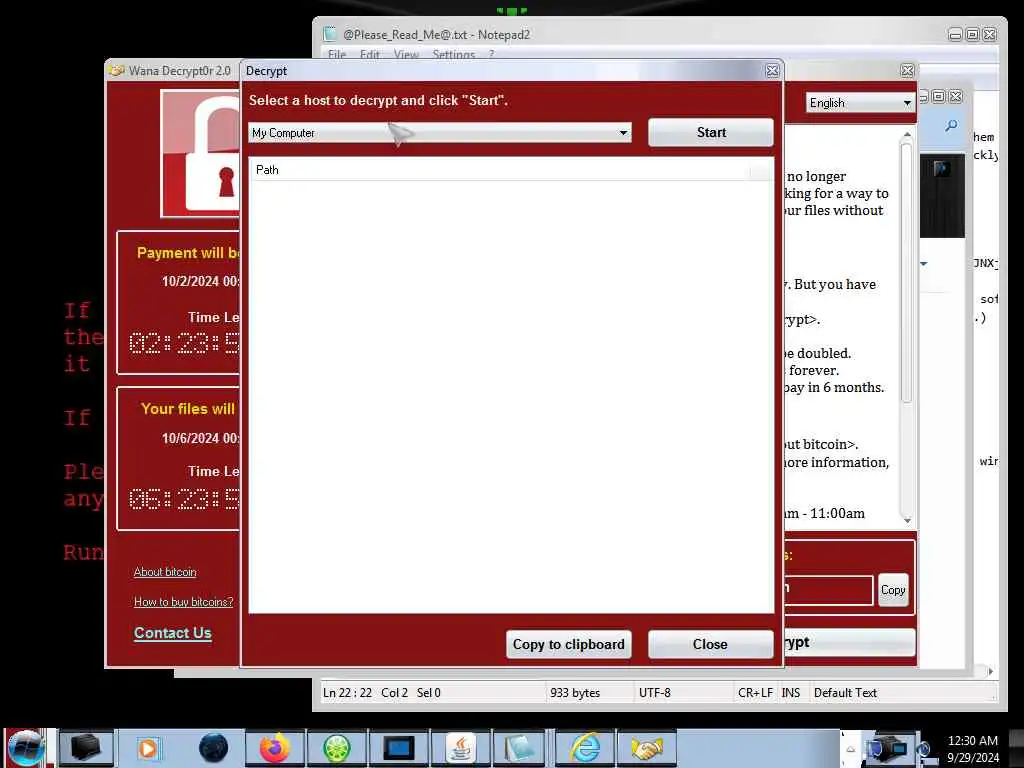Open the black printer-like taskbar icon
1024x768 pixels.
pos(86,748)
